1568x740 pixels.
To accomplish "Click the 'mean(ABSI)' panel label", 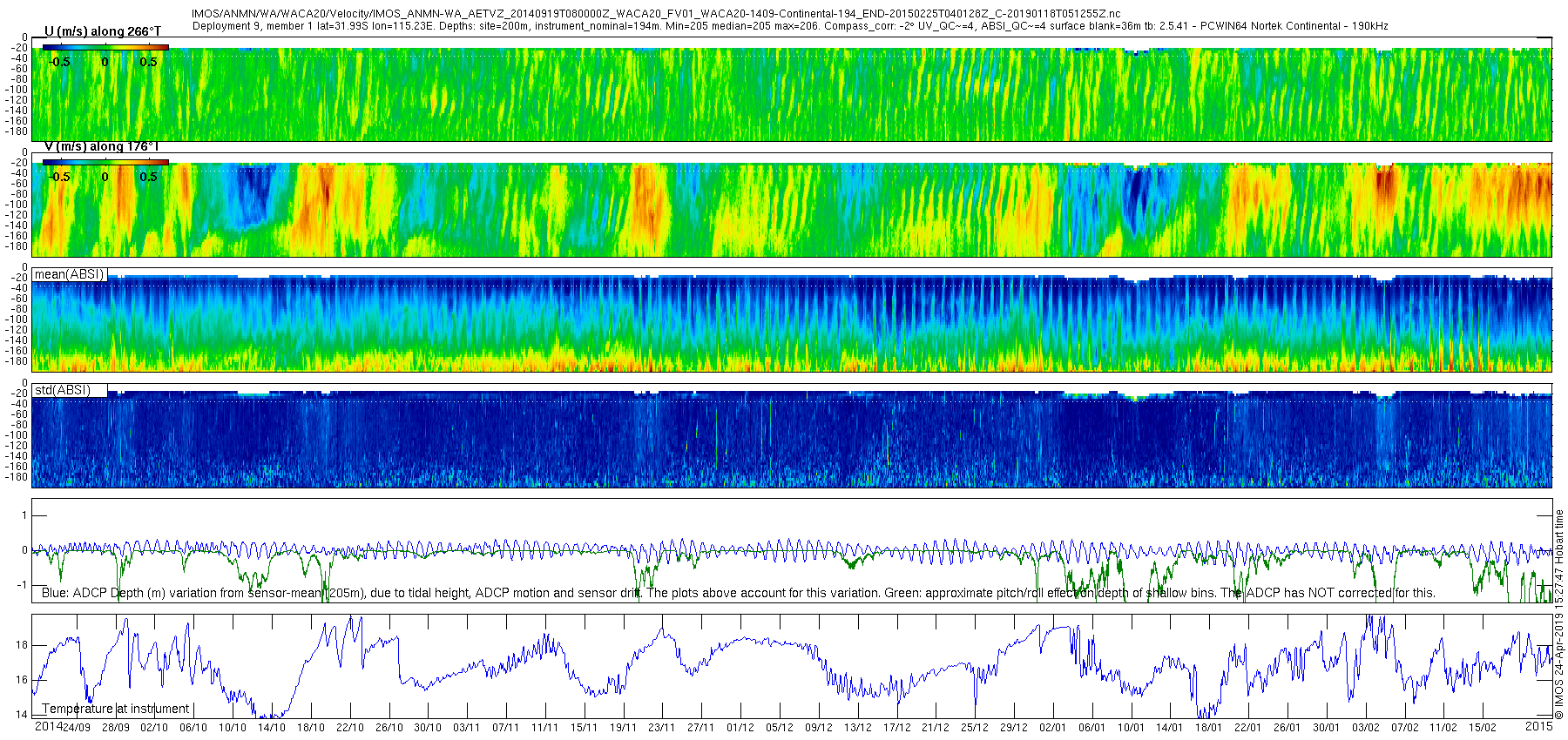I will click(69, 274).
